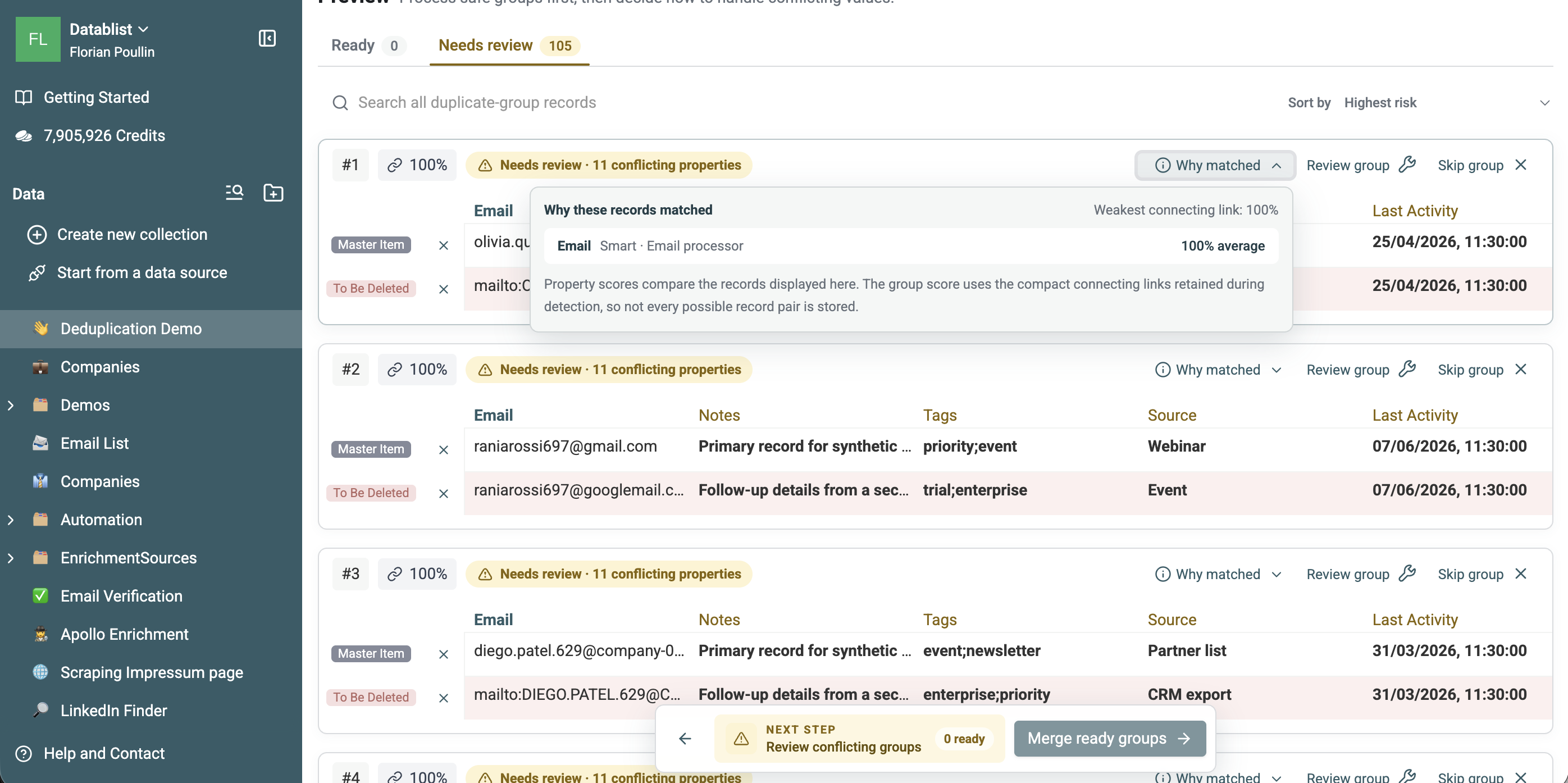Click Skip group for group #3
This screenshot has width=1568, height=783.
(x=1482, y=575)
